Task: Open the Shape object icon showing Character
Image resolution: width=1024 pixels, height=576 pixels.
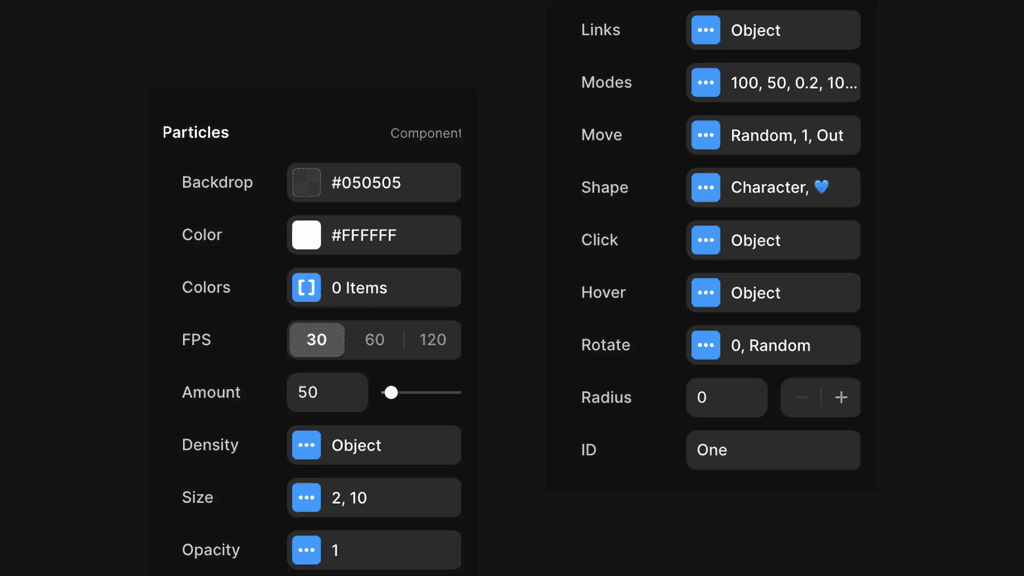Action: pos(705,187)
